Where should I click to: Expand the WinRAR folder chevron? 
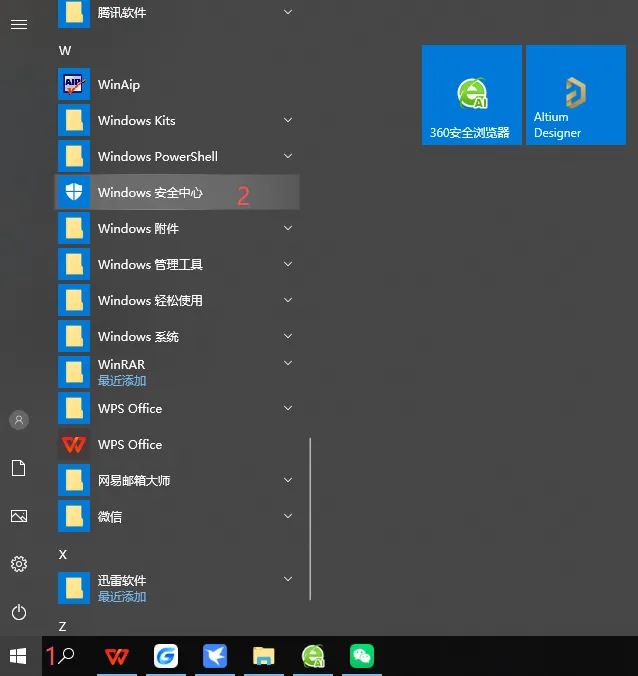coord(288,363)
